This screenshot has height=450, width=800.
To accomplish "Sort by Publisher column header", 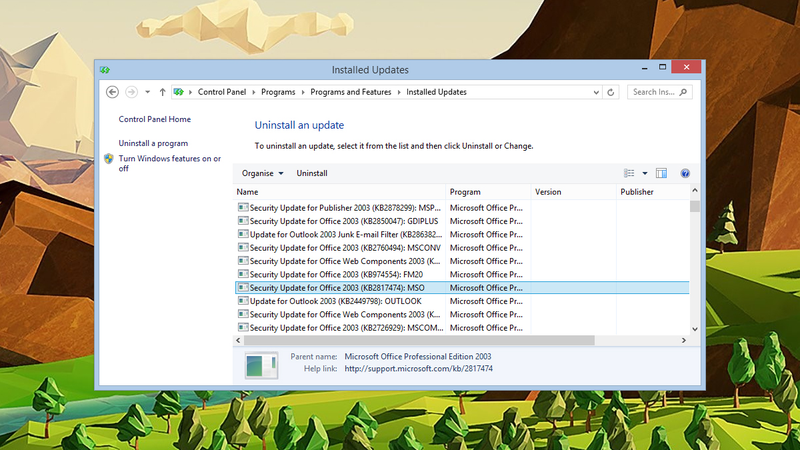I will point(653,192).
